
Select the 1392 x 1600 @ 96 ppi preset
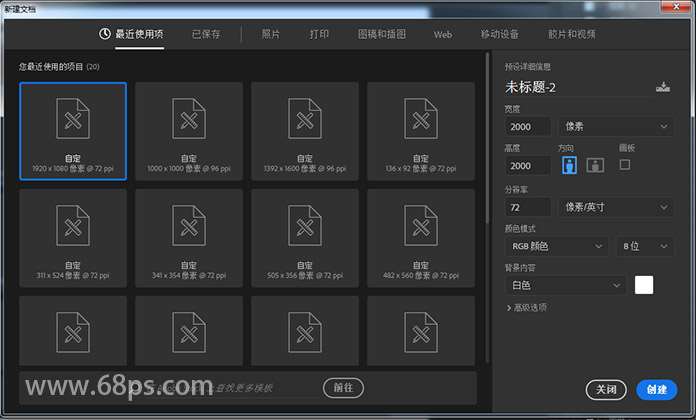coord(305,131)
